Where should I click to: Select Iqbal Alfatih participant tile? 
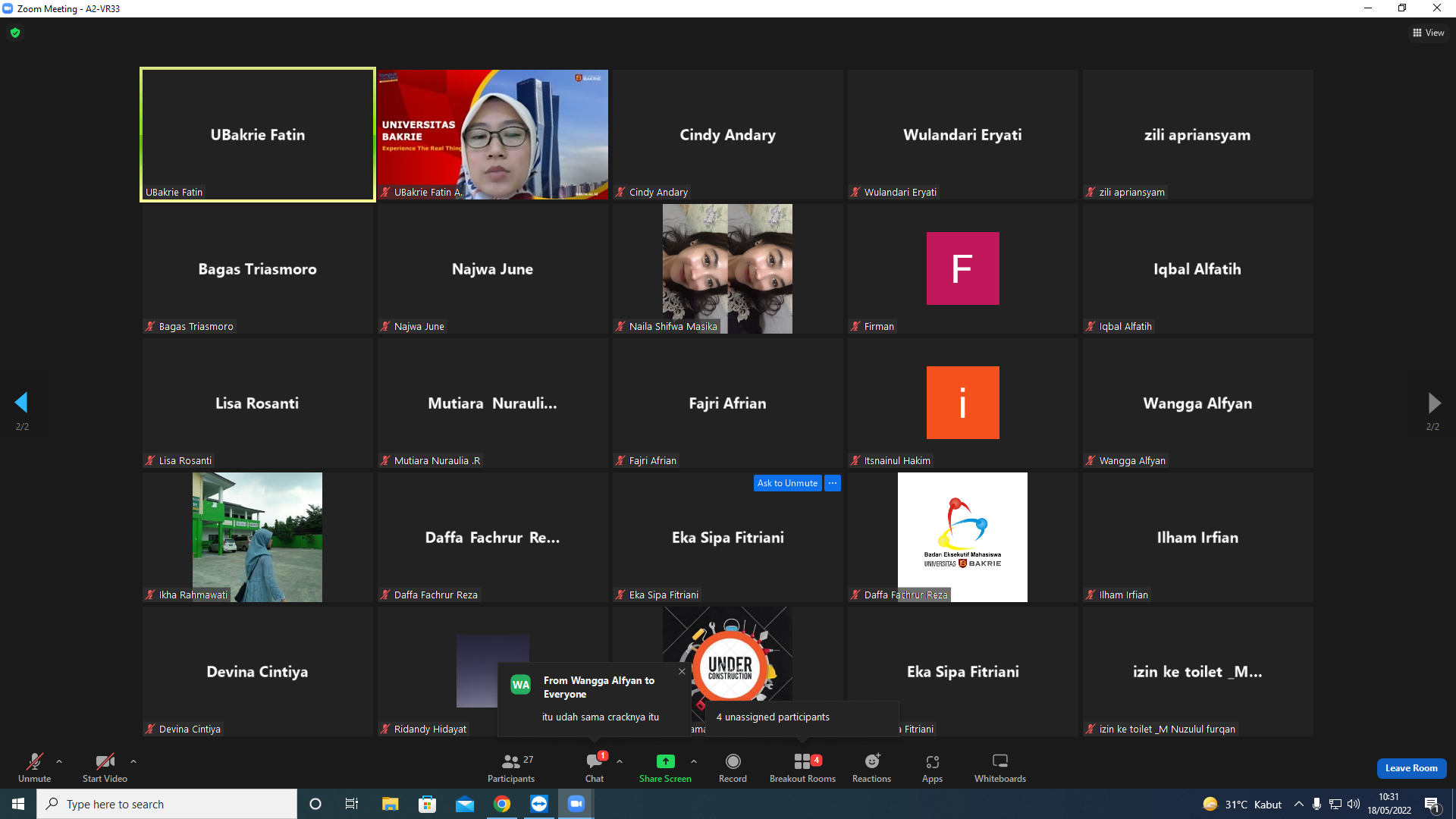click(x=1197, y=268)
